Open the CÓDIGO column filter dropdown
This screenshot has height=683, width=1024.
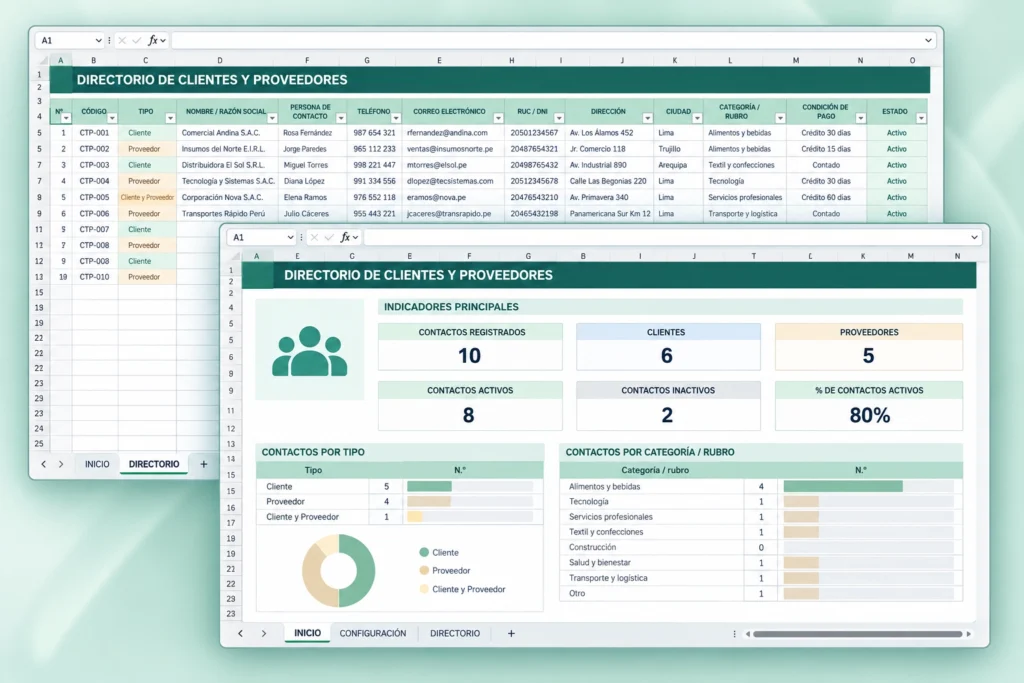(x=112, y=118)
